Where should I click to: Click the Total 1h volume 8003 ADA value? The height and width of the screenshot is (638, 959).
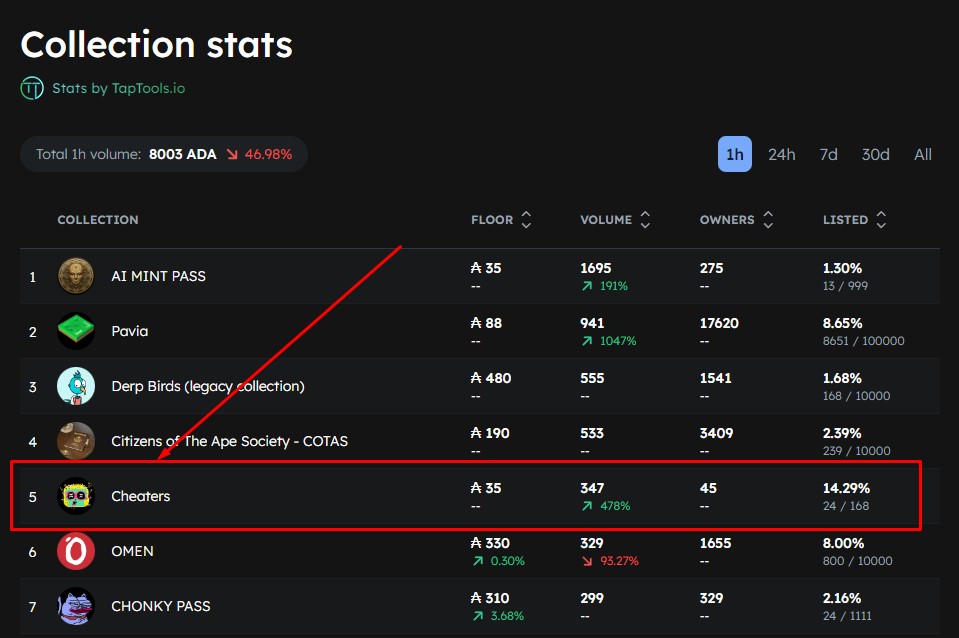183,154
